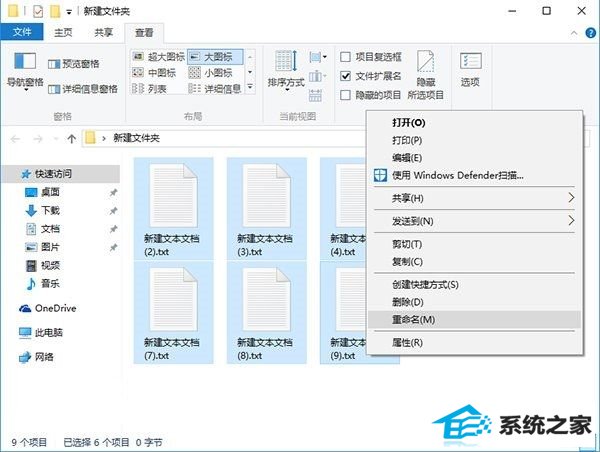Open Desktop in the navigation pane

50,192
